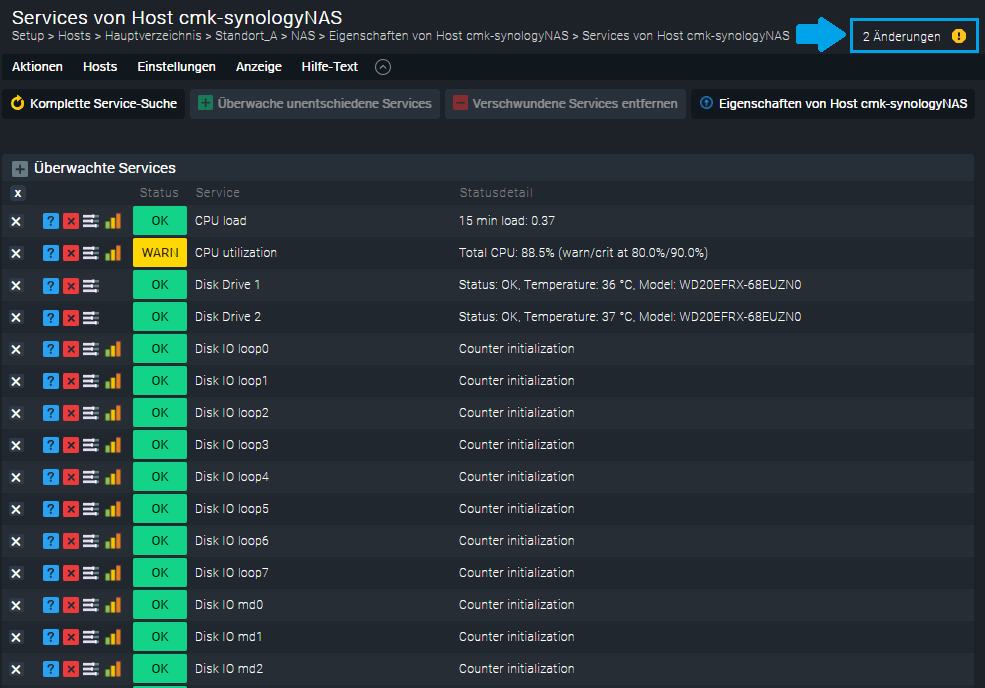985x688 pixels.
Task: Click the yellow warning icon beside 2 Änderungen
Action: click(x=958, y=36)
